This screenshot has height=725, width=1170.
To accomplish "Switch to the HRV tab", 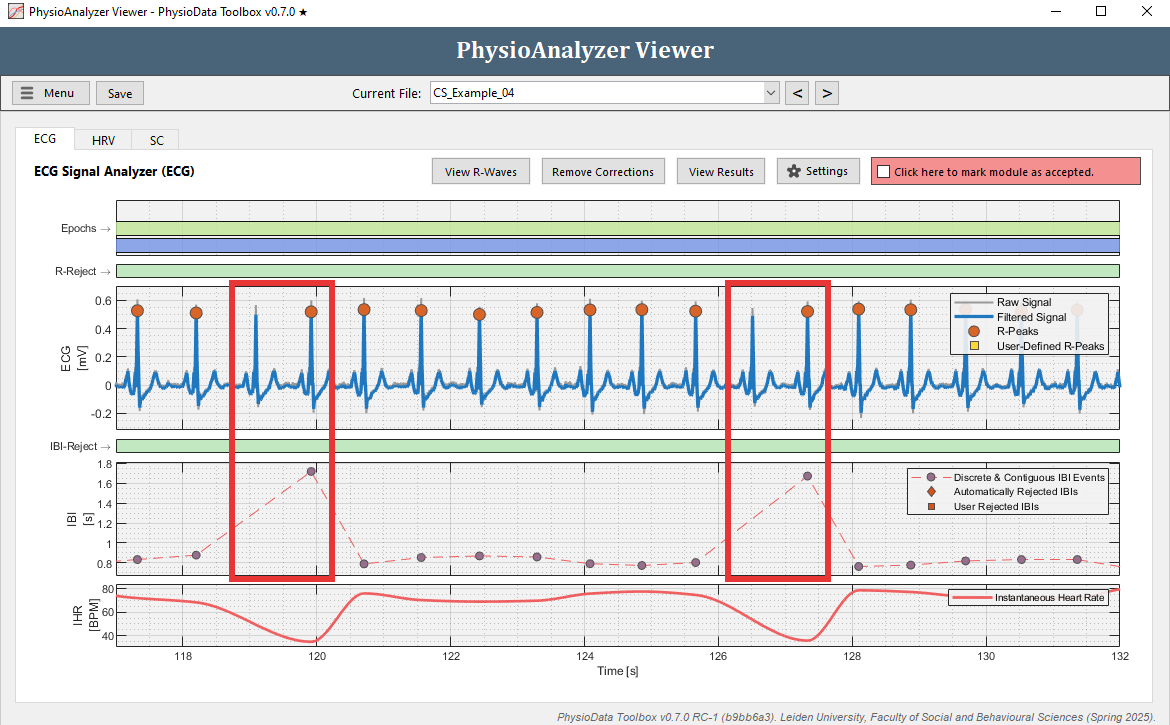I will (x=103, y=140).
